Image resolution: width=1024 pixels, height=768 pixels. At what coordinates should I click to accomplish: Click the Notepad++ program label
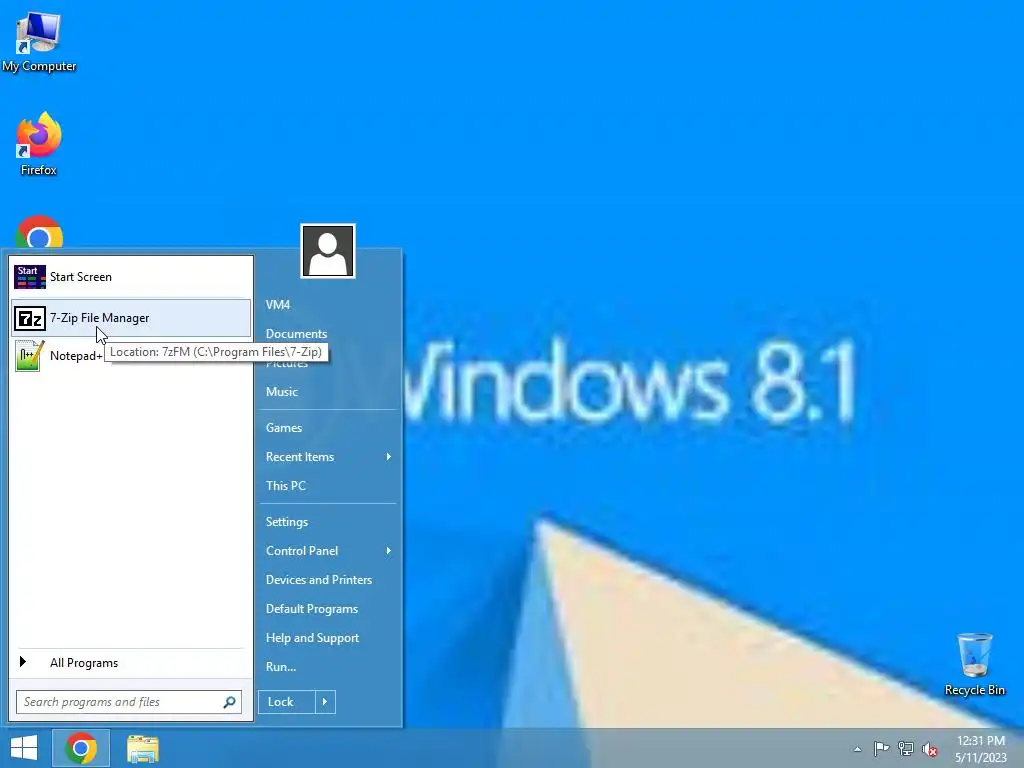(x=76, y=356)
